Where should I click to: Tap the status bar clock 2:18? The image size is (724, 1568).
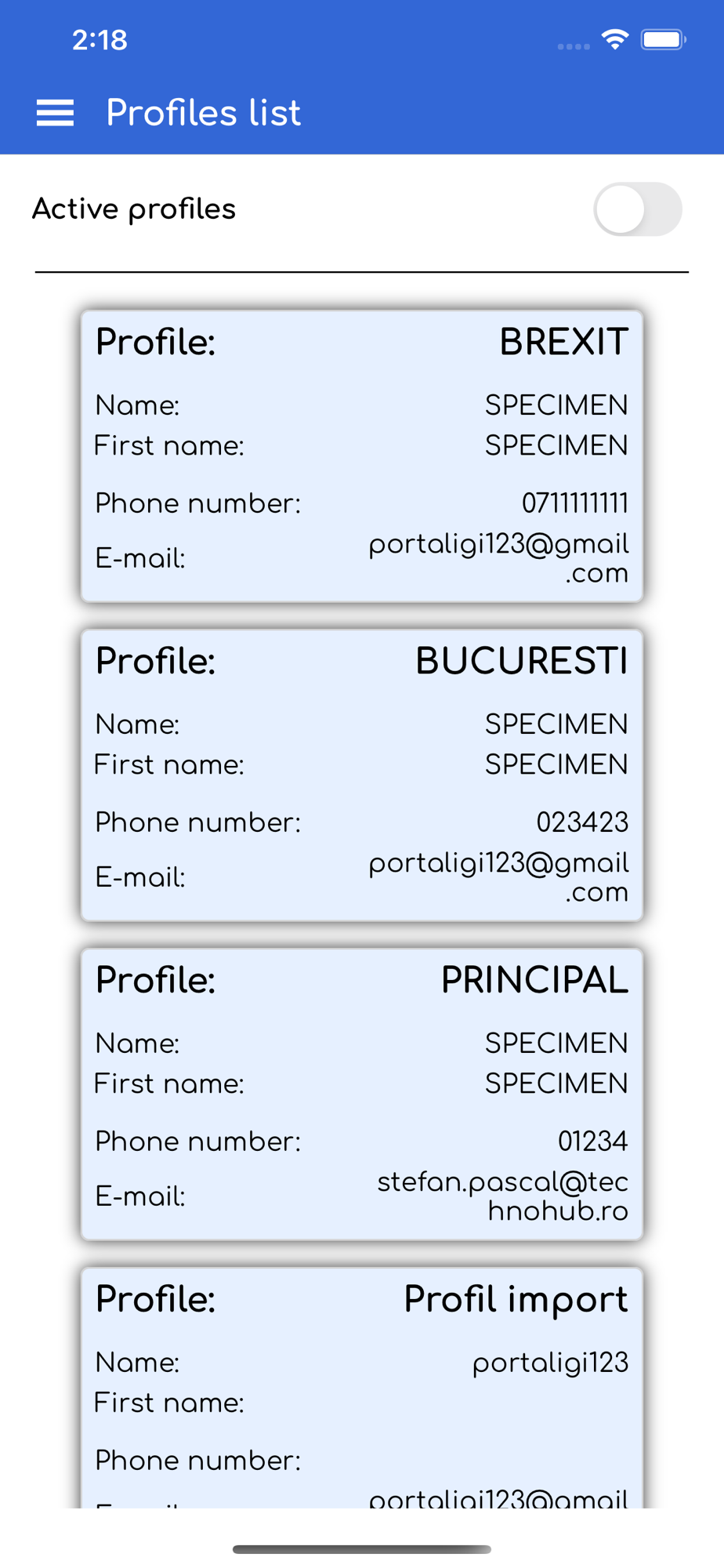point(100,40)
